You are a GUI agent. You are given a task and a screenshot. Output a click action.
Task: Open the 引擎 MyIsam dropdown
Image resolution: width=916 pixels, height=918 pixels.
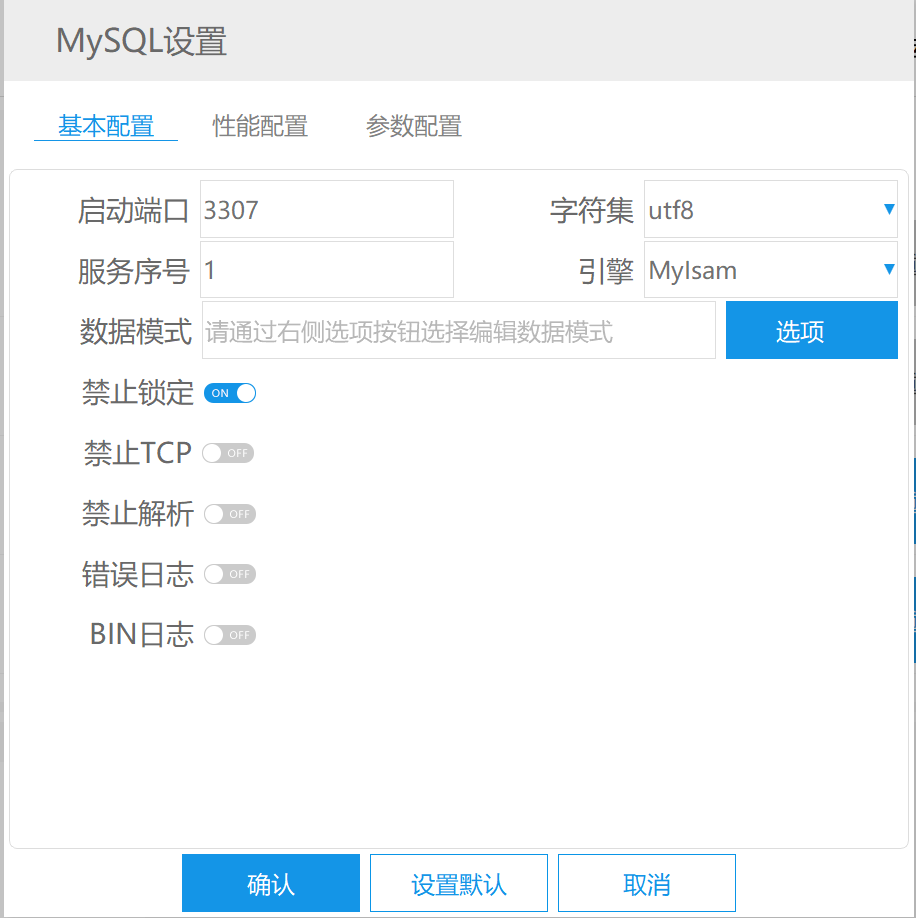(771, 270)
